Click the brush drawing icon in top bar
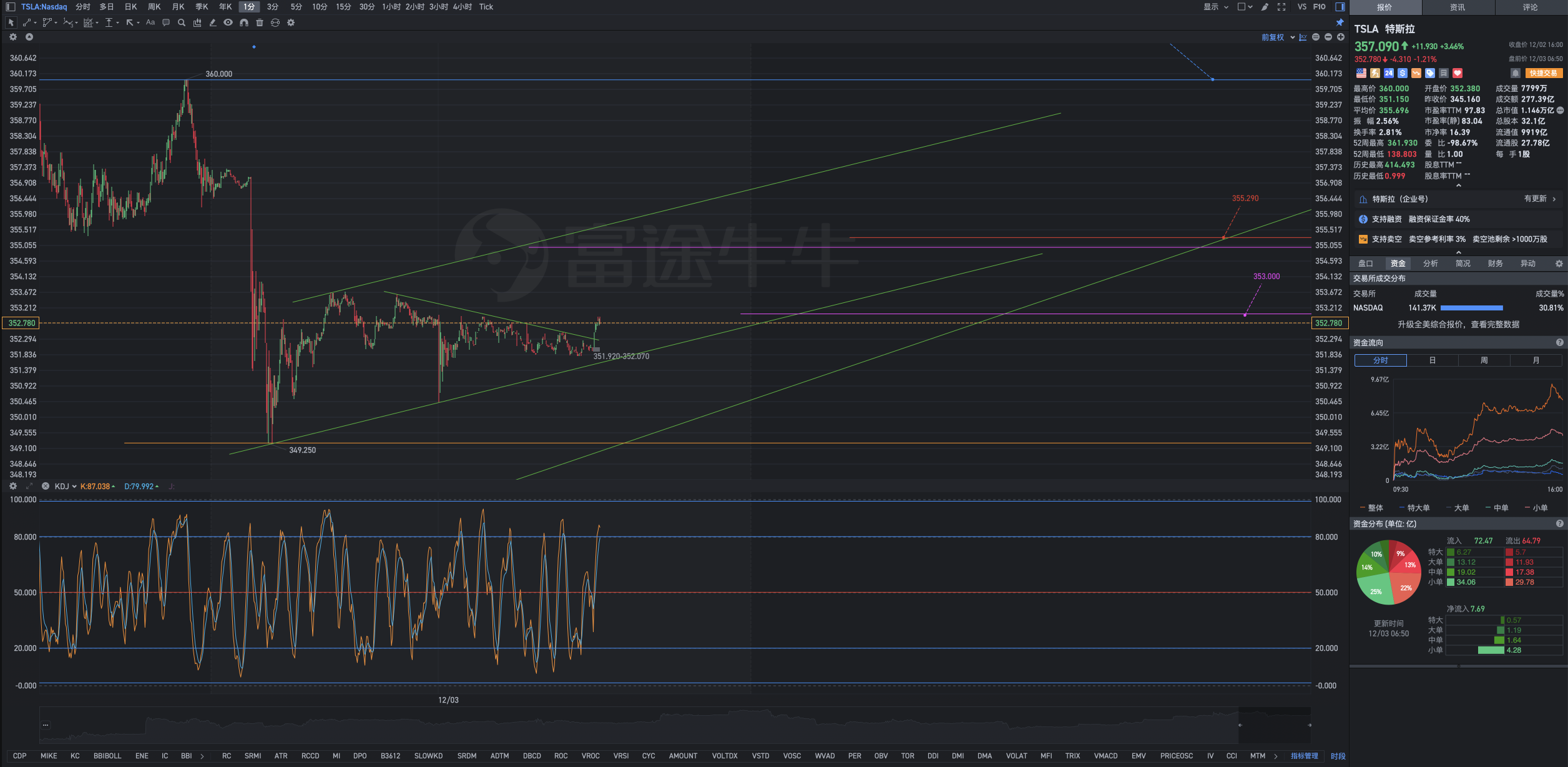The height and width of the screenshot is (767, 1568). click(1265, 7)
